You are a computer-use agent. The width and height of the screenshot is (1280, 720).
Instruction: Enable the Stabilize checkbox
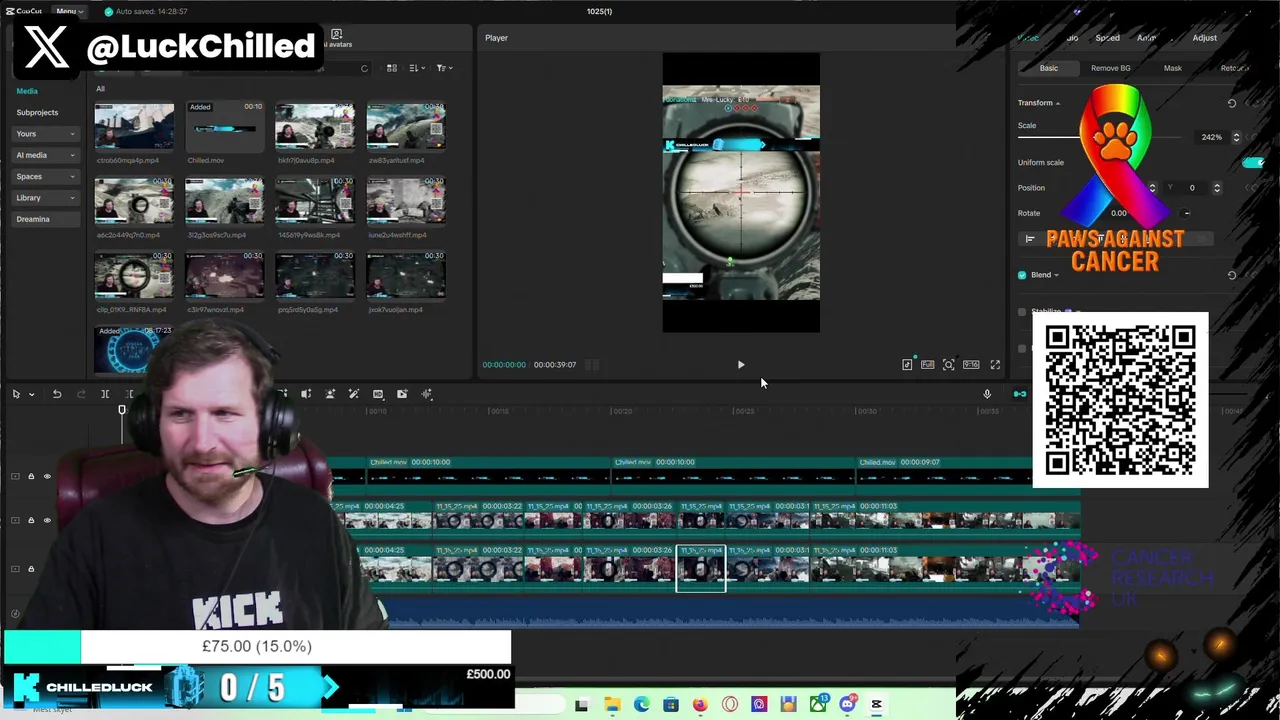1022,312
